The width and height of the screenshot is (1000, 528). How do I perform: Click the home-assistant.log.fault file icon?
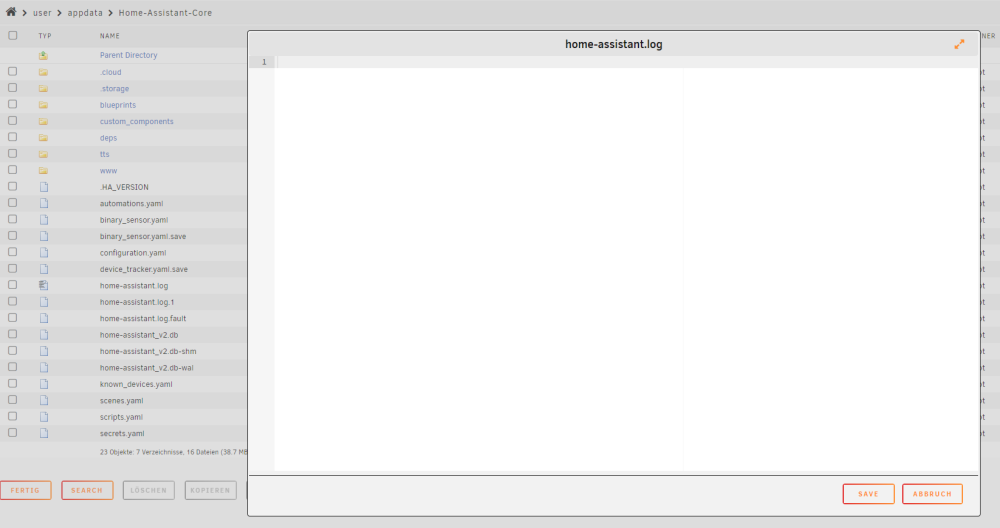[x=44, y=318]
